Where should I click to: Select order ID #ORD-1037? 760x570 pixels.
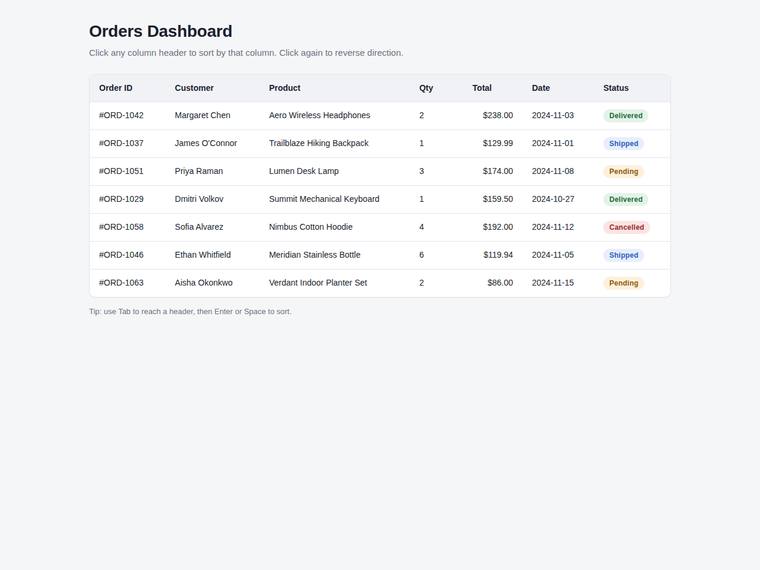(121, 143)
